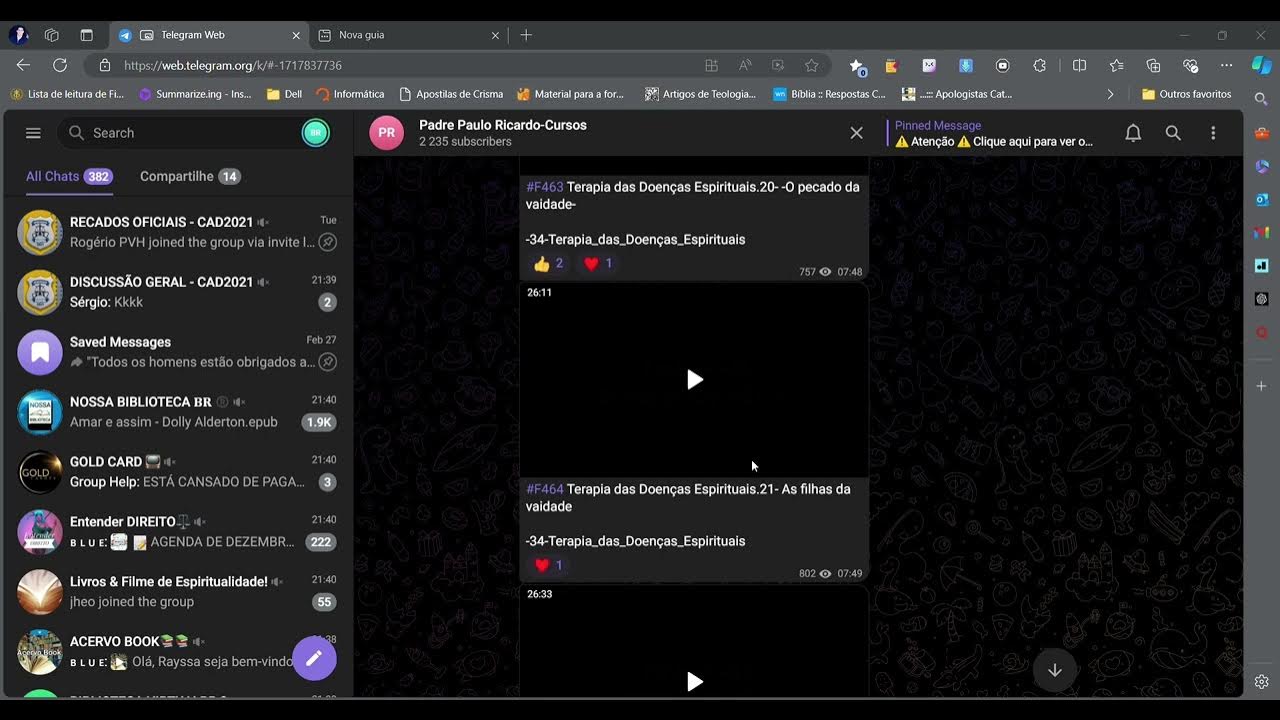The height and width of the screenshot is (720, 1280).
Task: Switch to Compartilhe folder tab
Action: coord(190,176)
